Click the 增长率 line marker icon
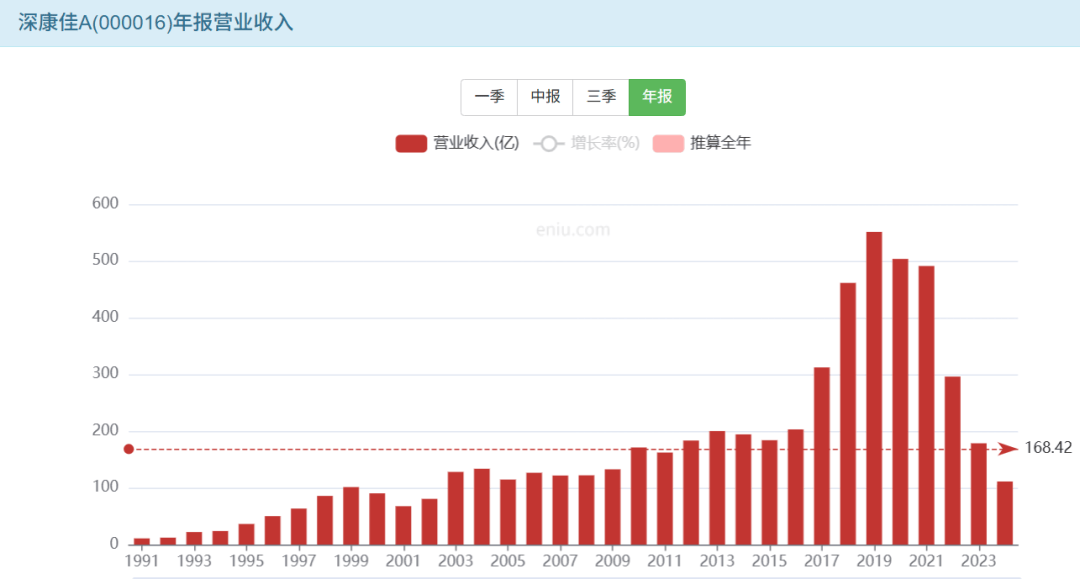 (549, 143)
